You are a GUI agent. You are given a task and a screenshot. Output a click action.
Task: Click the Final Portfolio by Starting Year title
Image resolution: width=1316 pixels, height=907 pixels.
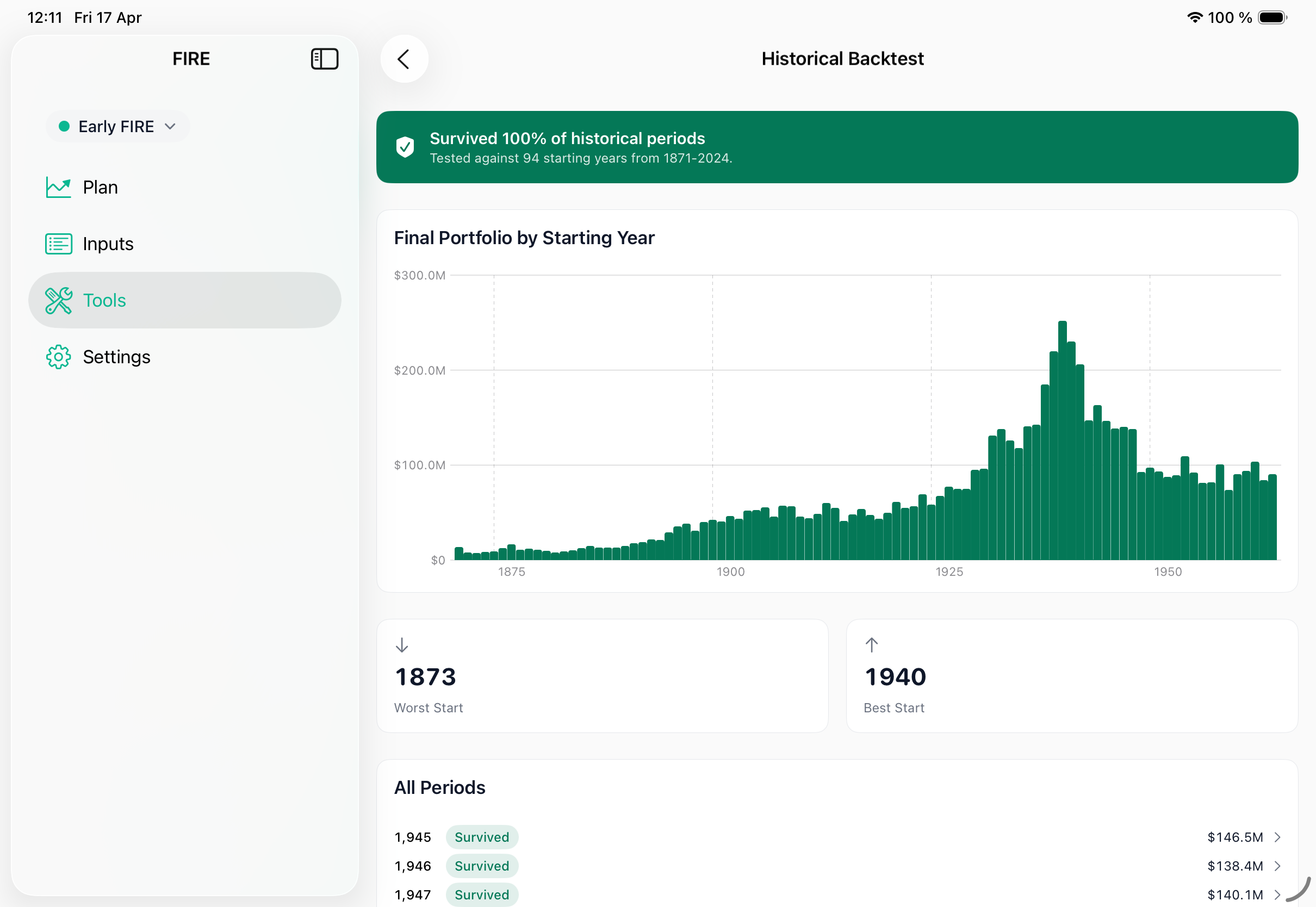point(524,238)
